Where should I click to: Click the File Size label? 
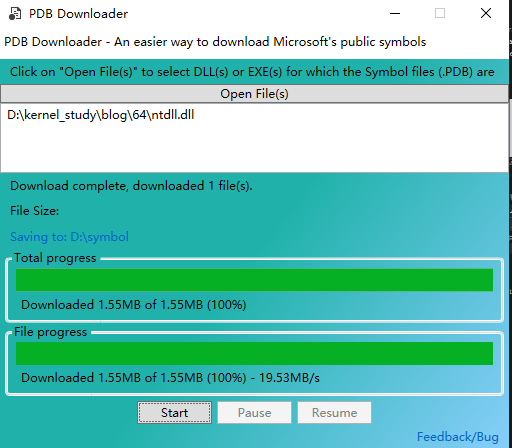tap(35, 211)
